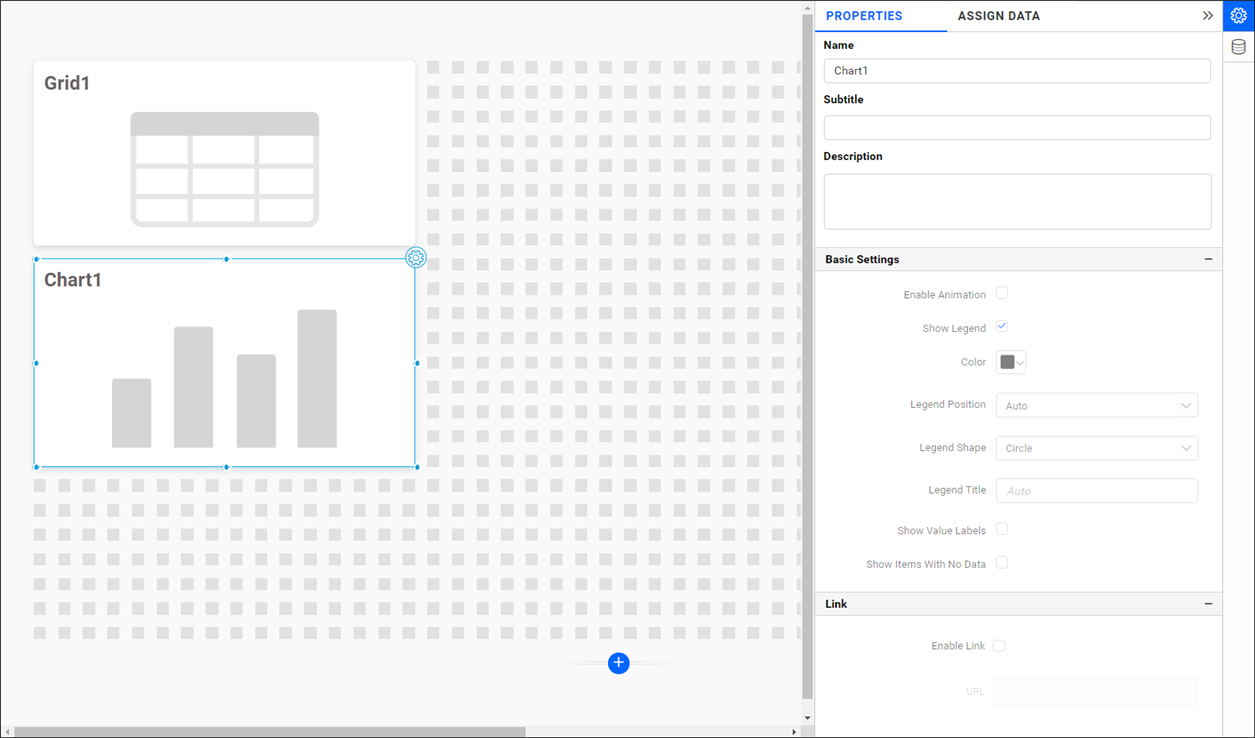The image size is (1255, 738).
Task: Open the Legend Shape dropdown
Action: [1096, 448]
